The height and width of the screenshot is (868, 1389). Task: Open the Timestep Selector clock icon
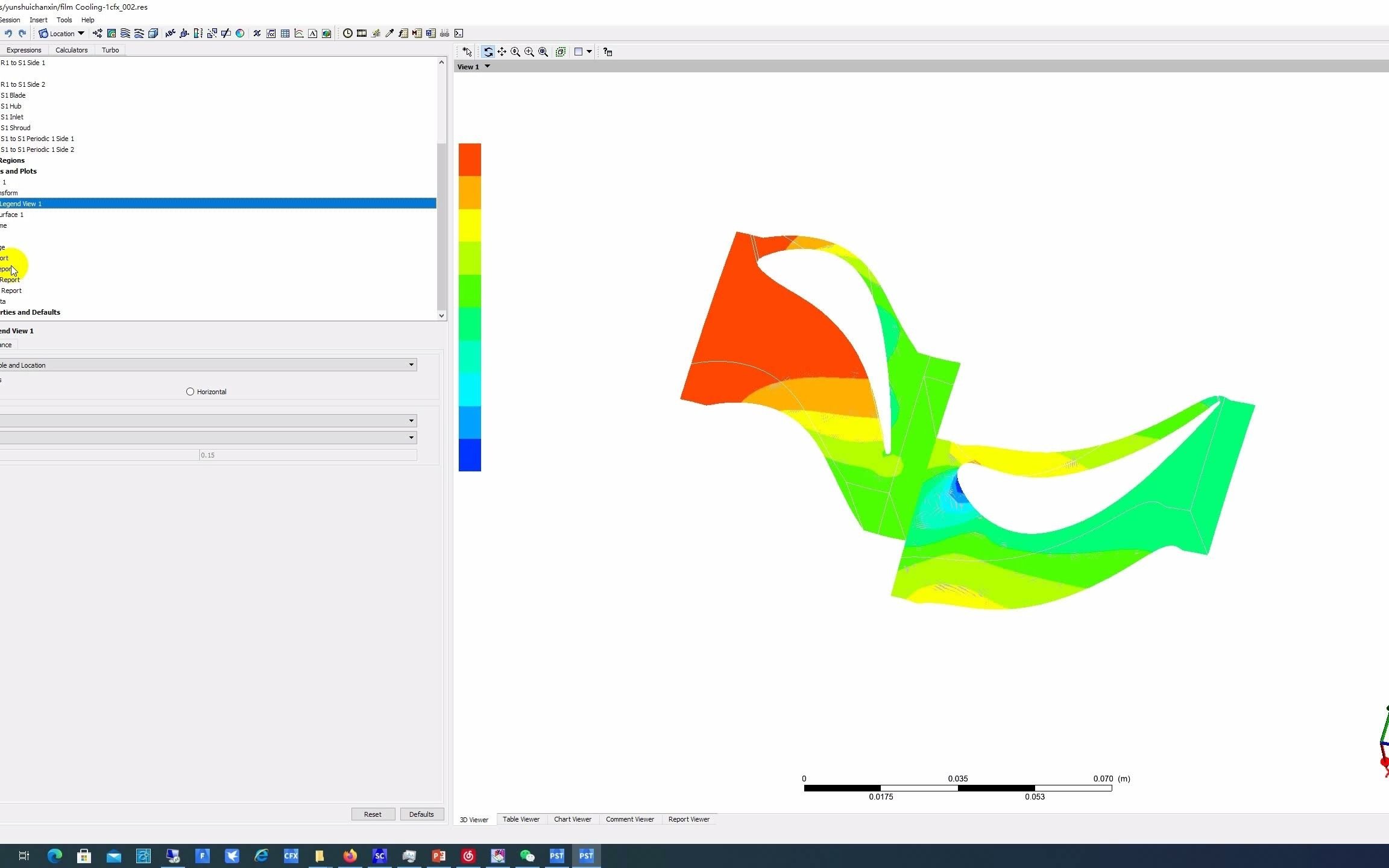(x=348, y=34)
